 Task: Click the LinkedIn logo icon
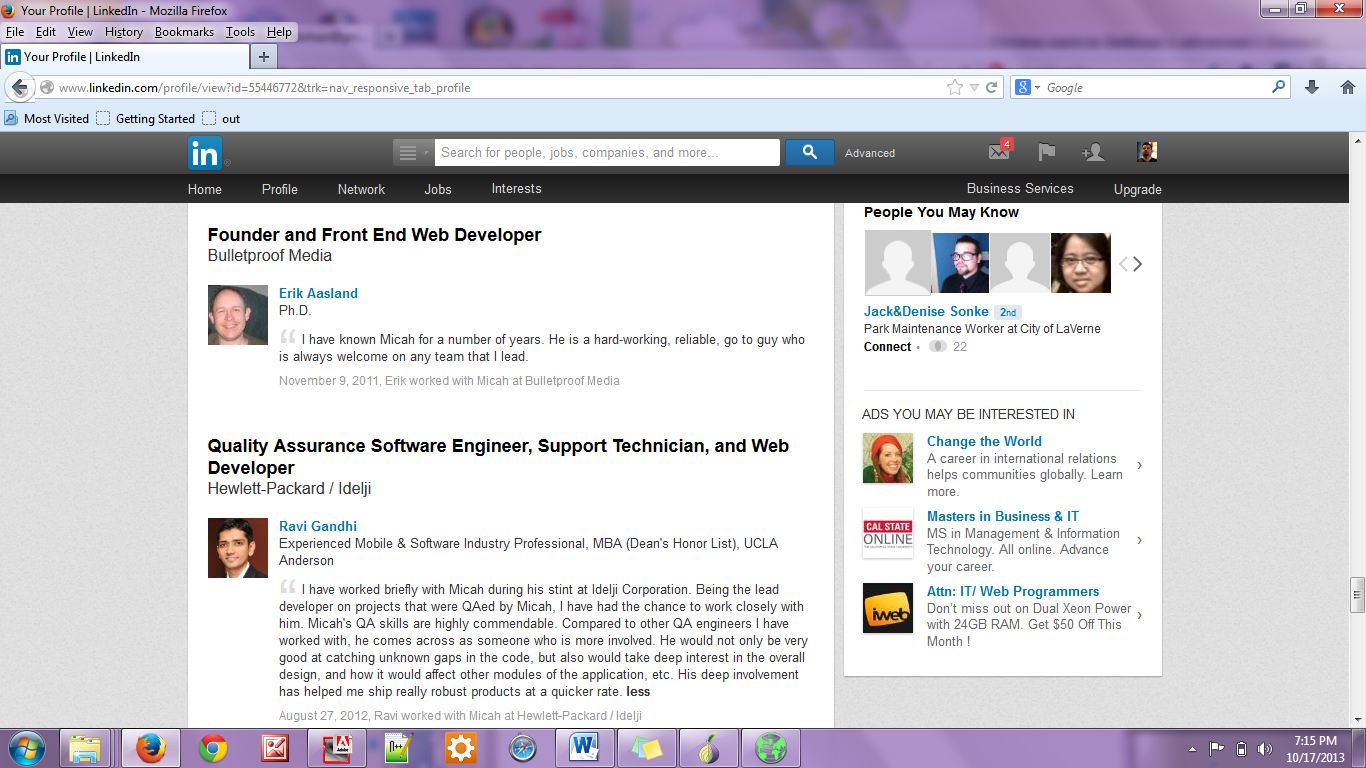[x=205, y=153]
